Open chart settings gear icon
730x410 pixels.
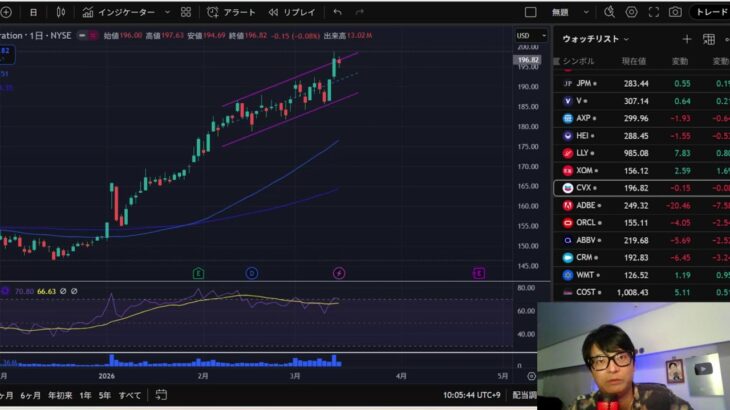[631, 12]
